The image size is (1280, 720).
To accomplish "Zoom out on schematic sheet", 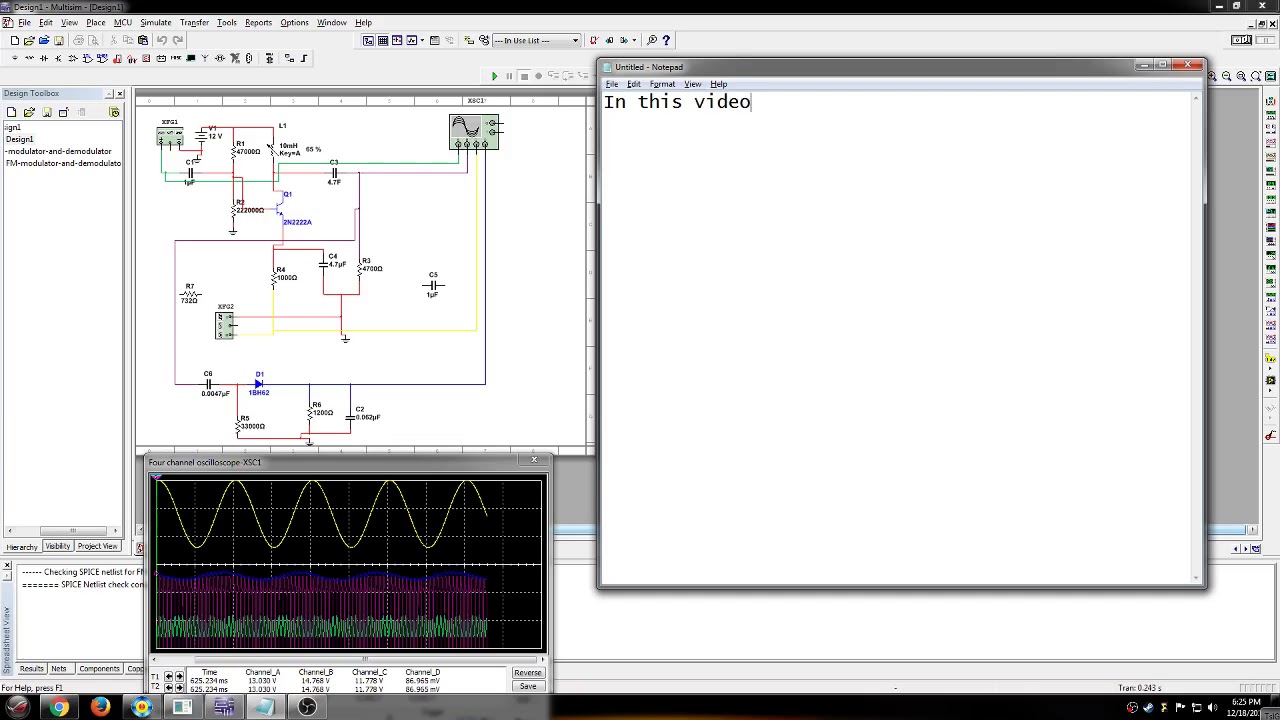I will click(x=1226, y=76).
